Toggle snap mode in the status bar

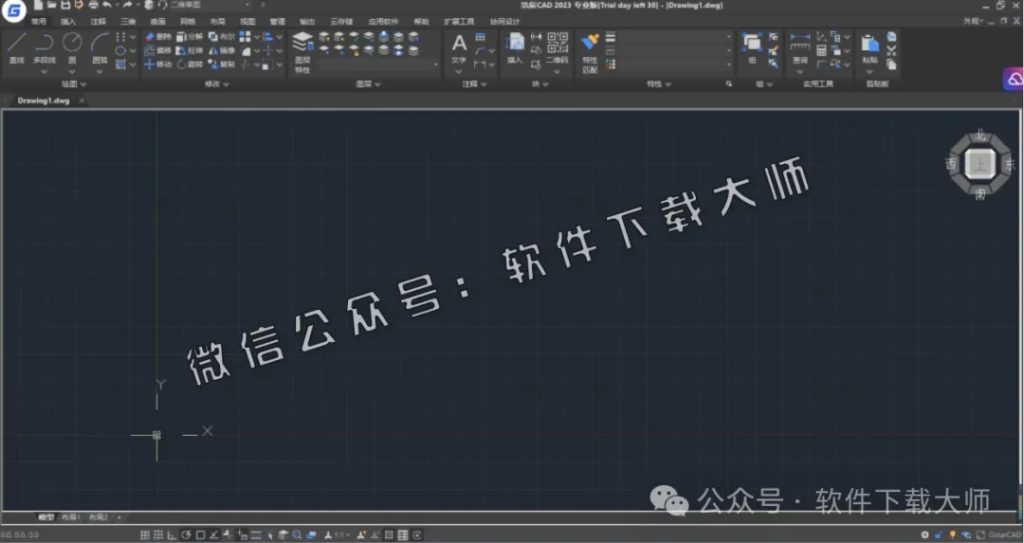[x=144, y=535]
